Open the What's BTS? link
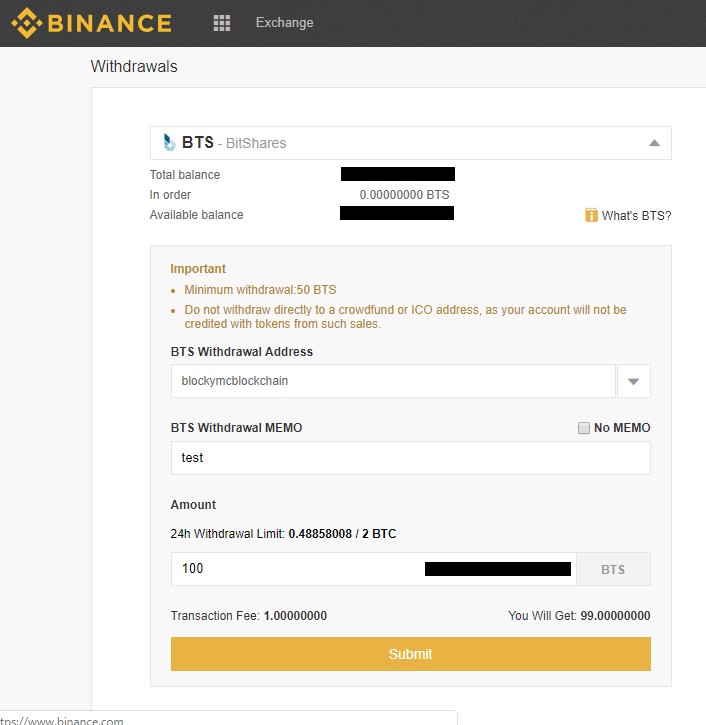The width and height of the screenshot is (706, 725). [x=636, y=215]
